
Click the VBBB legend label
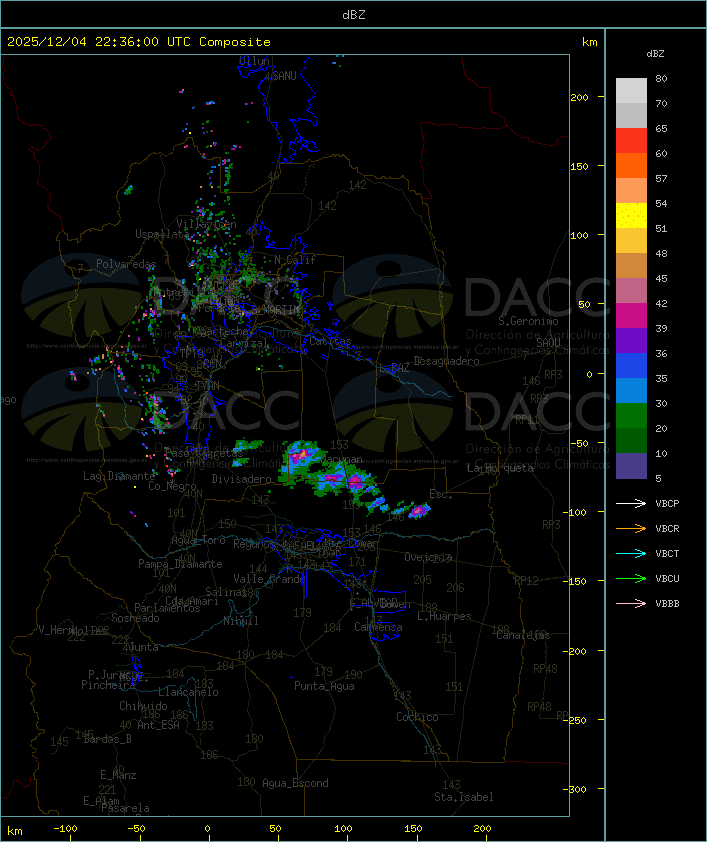pos(667,604)
